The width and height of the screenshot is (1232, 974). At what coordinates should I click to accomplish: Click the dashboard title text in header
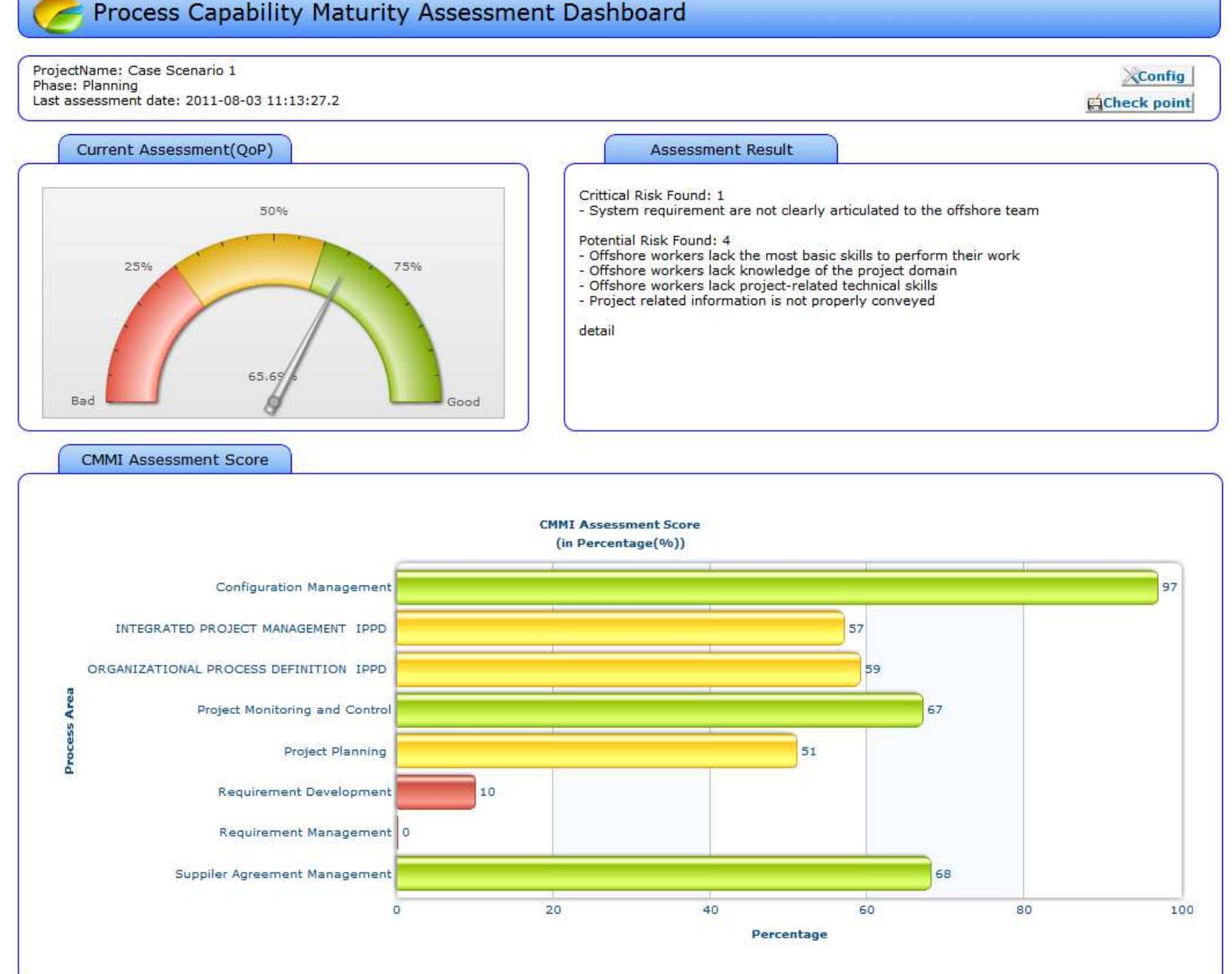[x=389, y=13]
